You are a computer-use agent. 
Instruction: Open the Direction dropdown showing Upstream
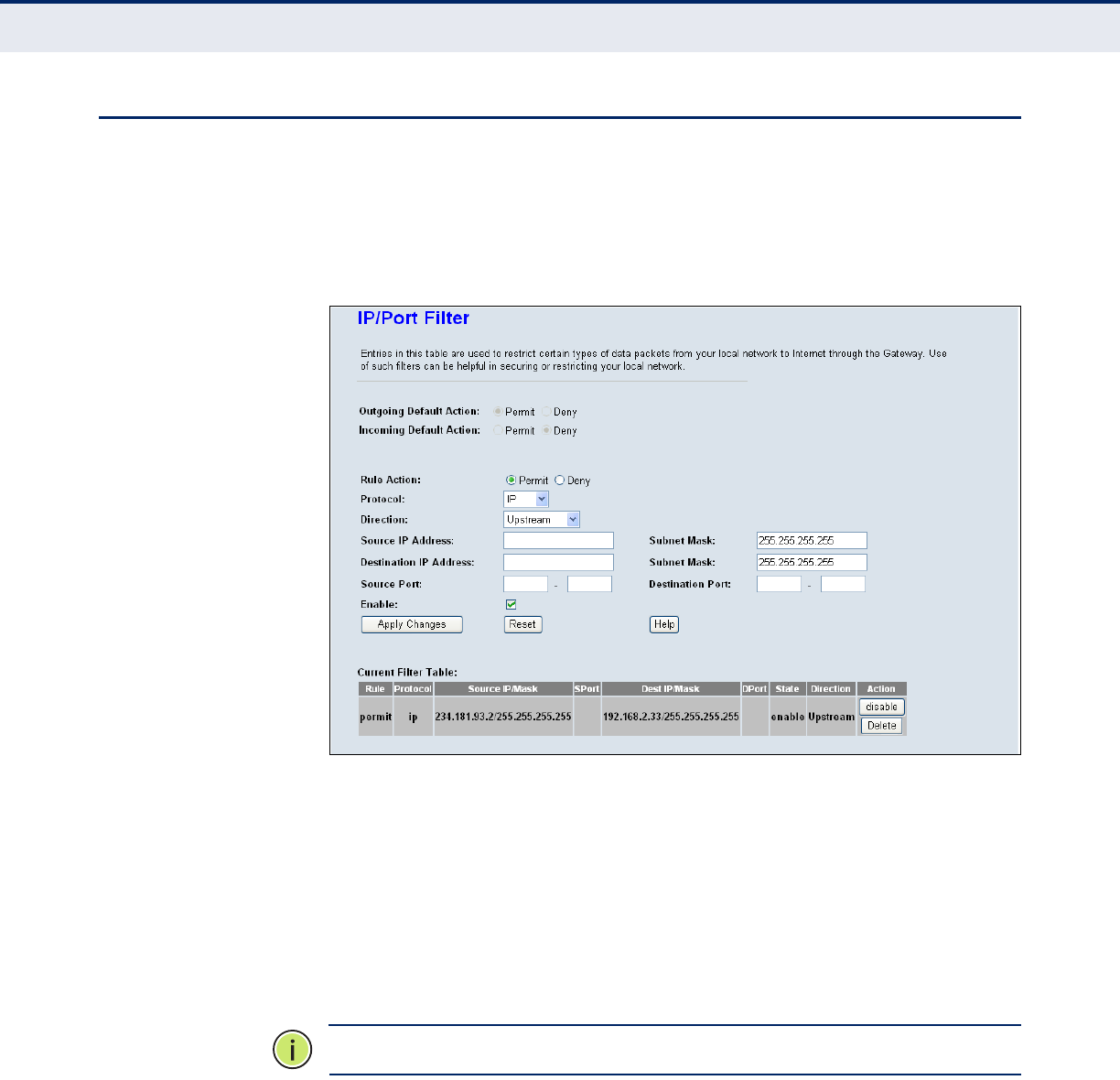click(542, 519)
